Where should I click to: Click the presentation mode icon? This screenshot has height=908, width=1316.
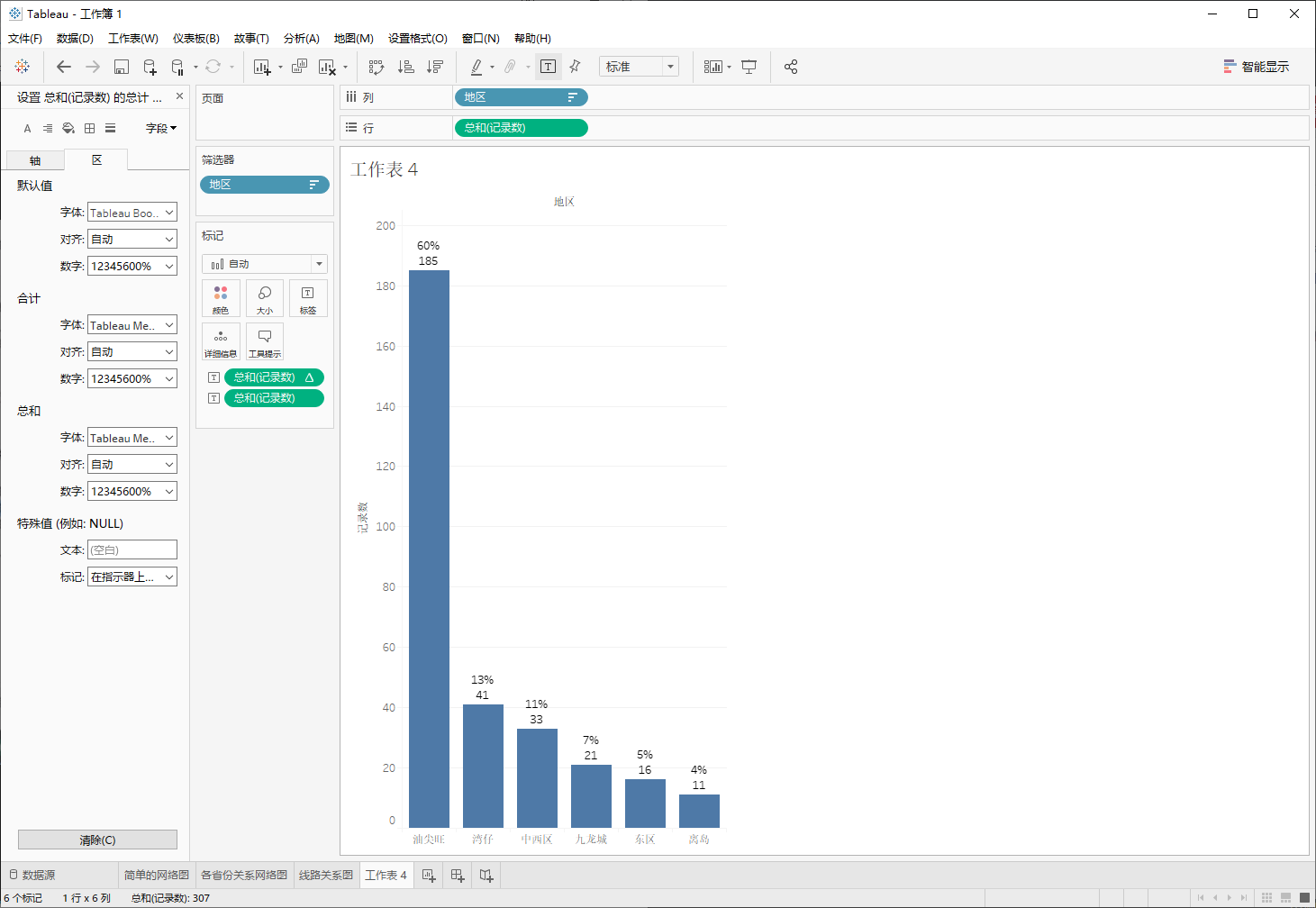coord(749,67)
